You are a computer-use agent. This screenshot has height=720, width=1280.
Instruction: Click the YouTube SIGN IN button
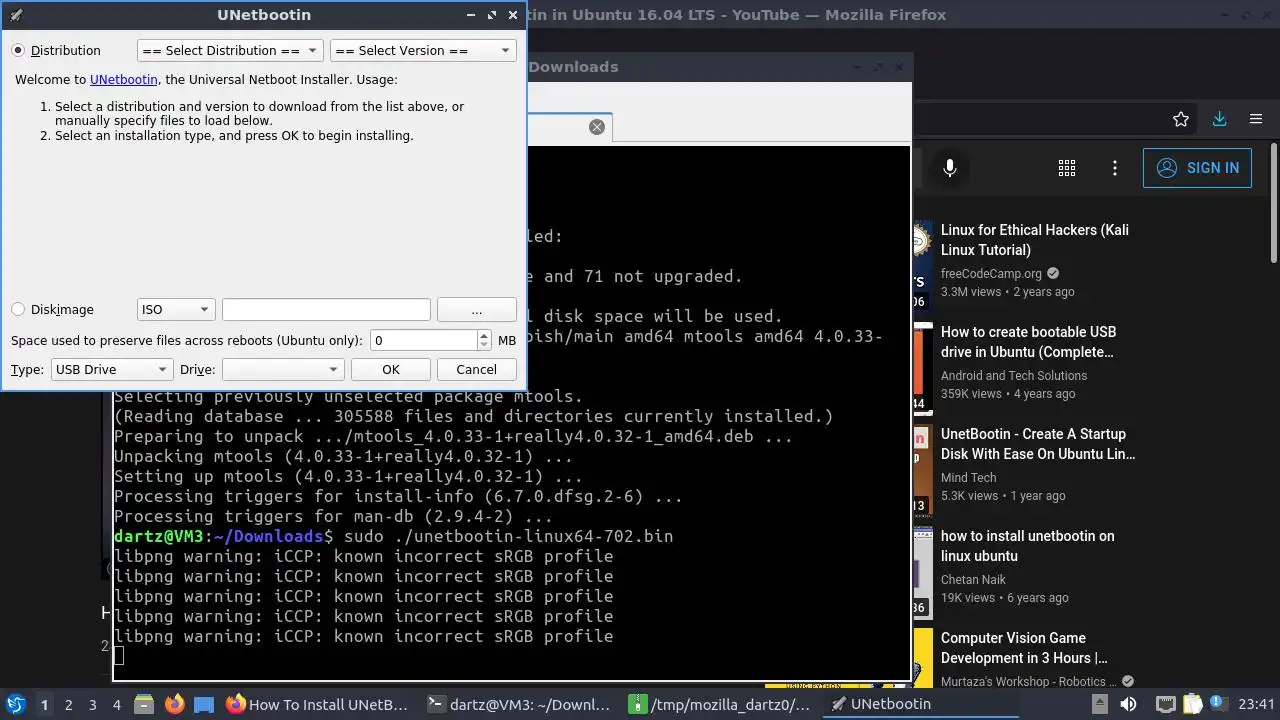(x=1198, y=168)
